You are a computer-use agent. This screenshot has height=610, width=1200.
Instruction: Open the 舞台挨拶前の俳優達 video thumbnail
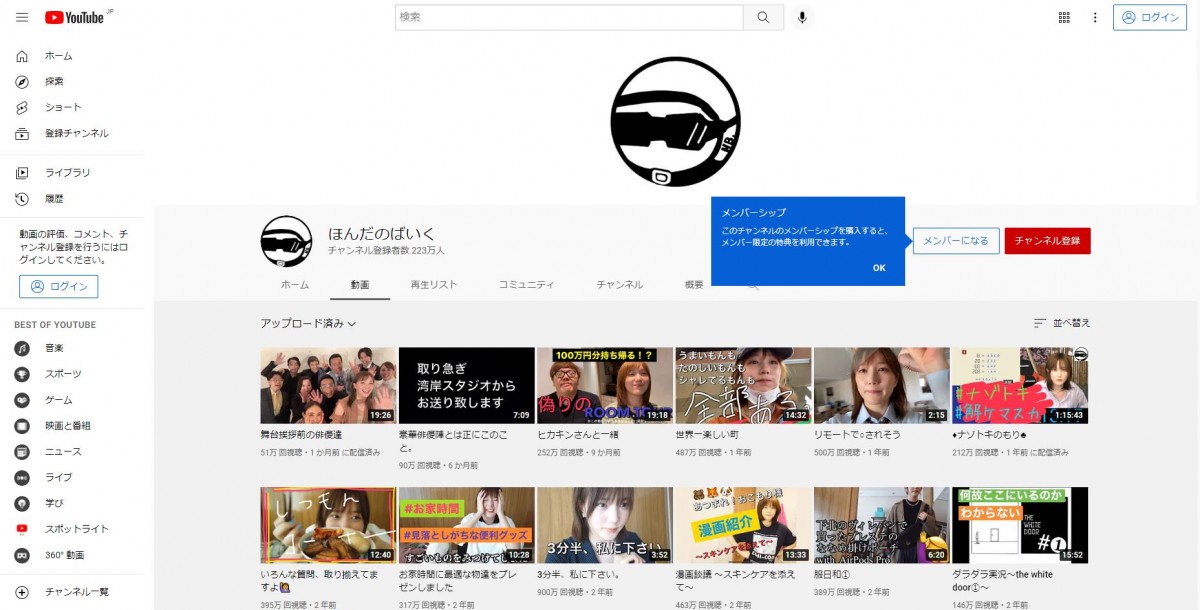click(328, 385)
